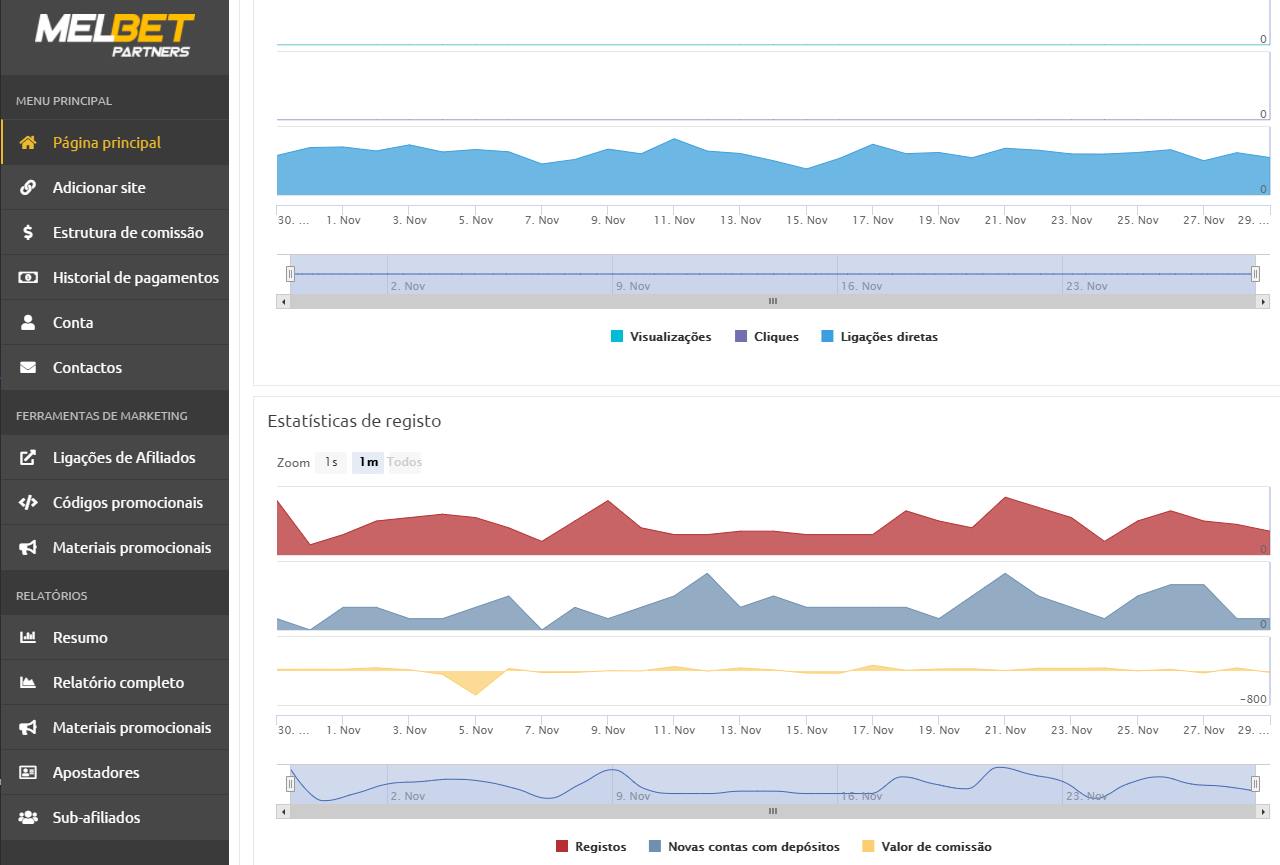Click the Ligações de Afiliados icon

[27, 457]
